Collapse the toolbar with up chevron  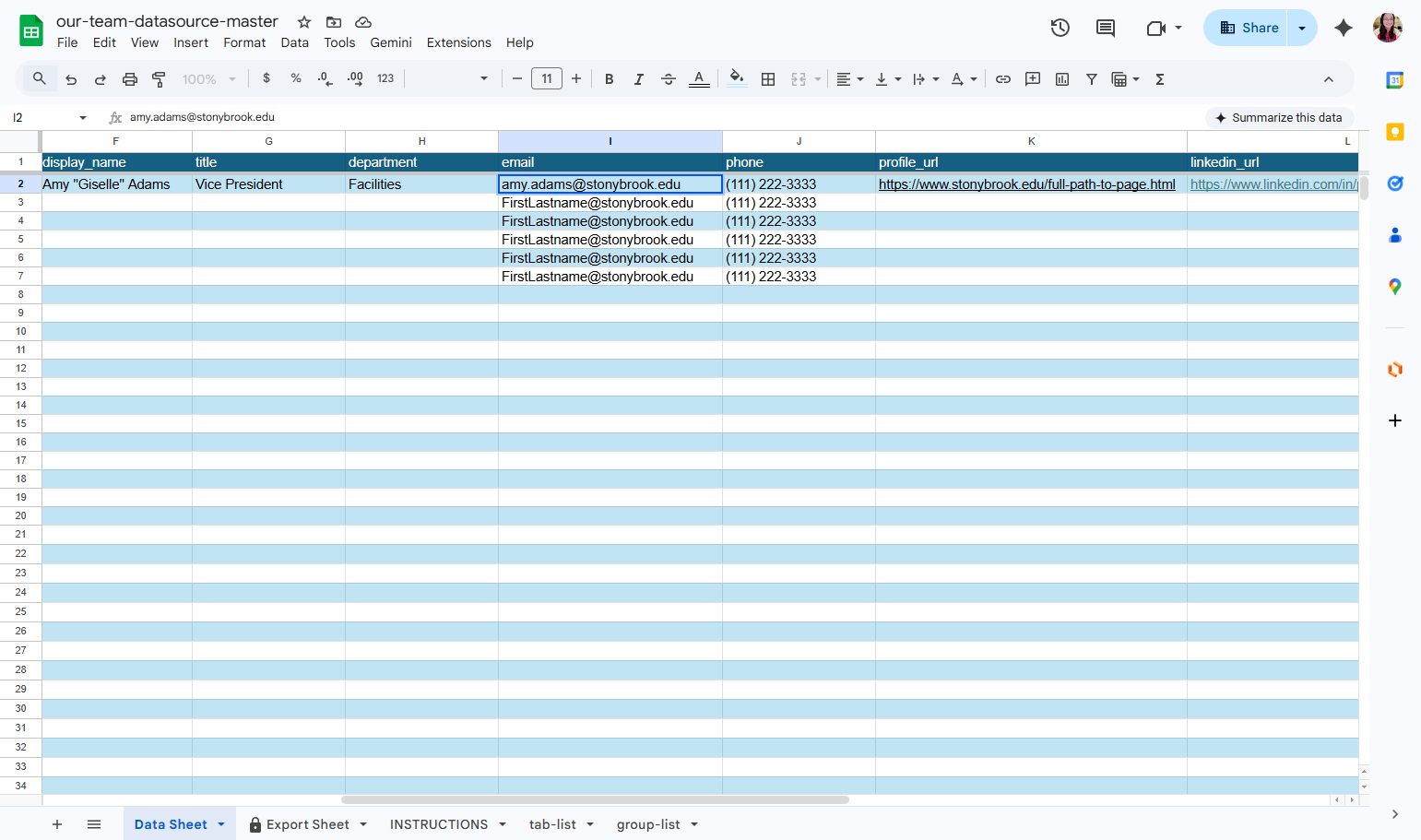coord(1329,79)
